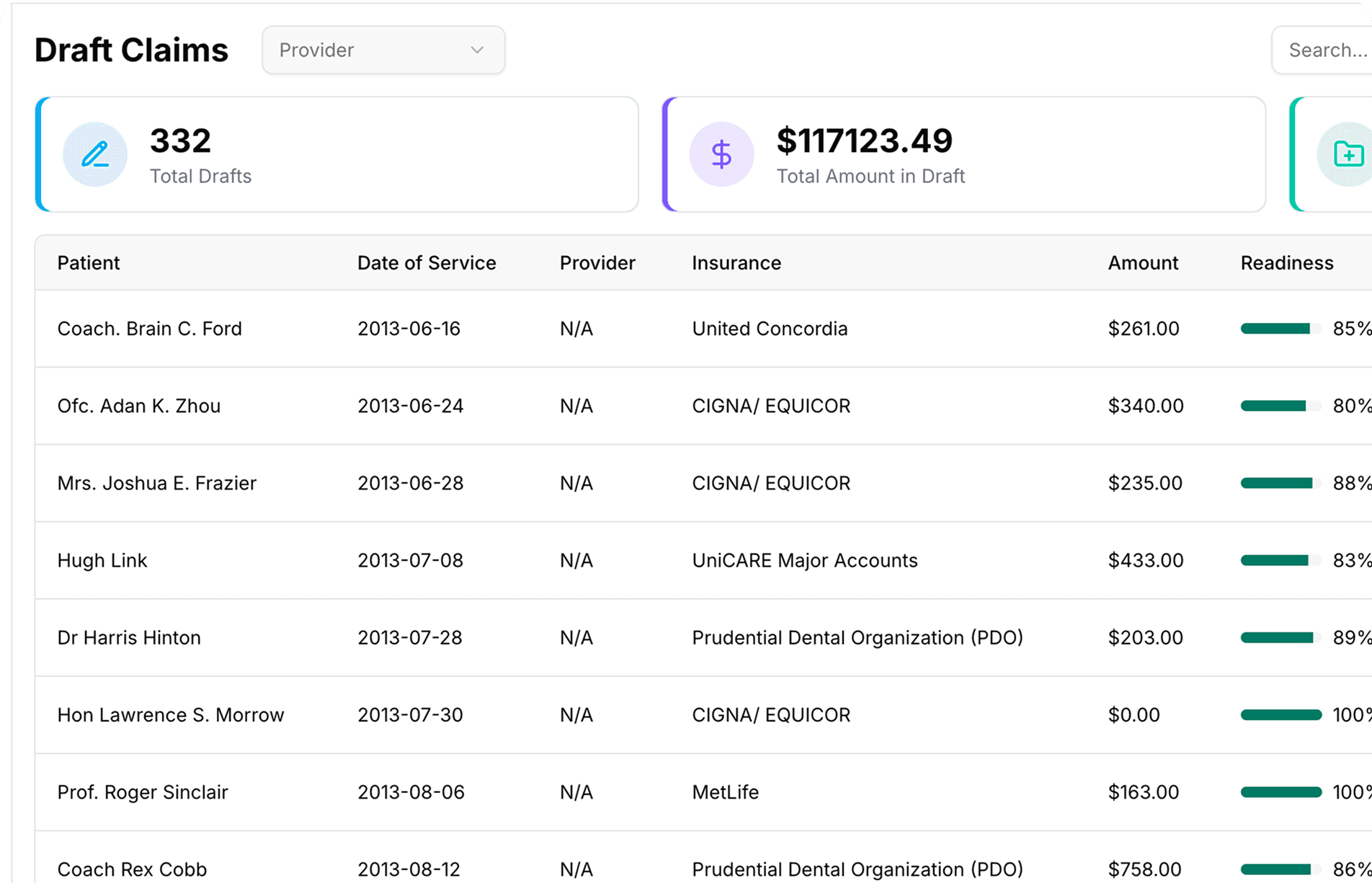Sort by Date of Service column header
Screen dimensions: 1372x883
(427, 263)
